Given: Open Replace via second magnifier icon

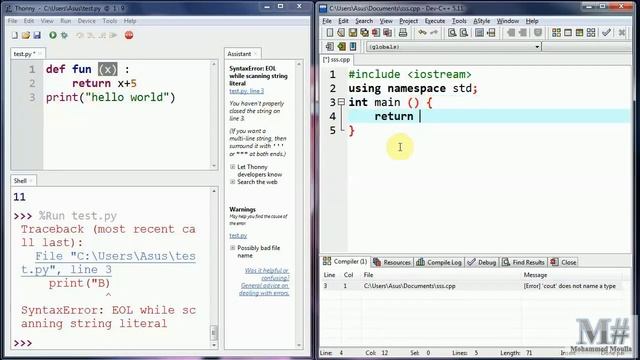Looking at the screenshot, I should pos(464,33).
